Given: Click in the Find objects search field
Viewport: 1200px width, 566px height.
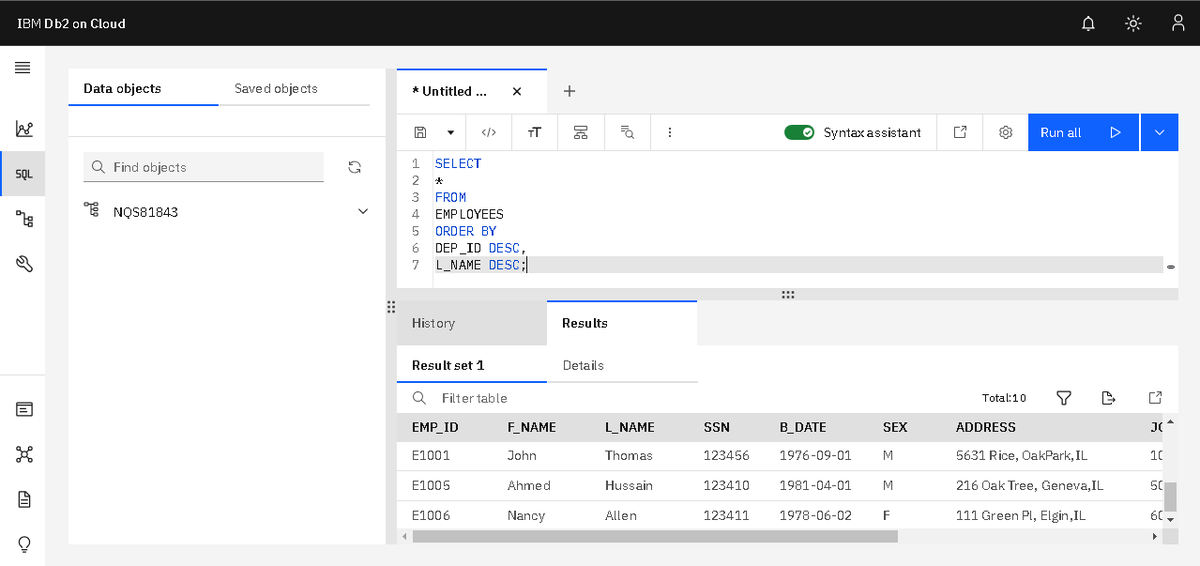Looking at the screenshot, I should tap(204, 167).
